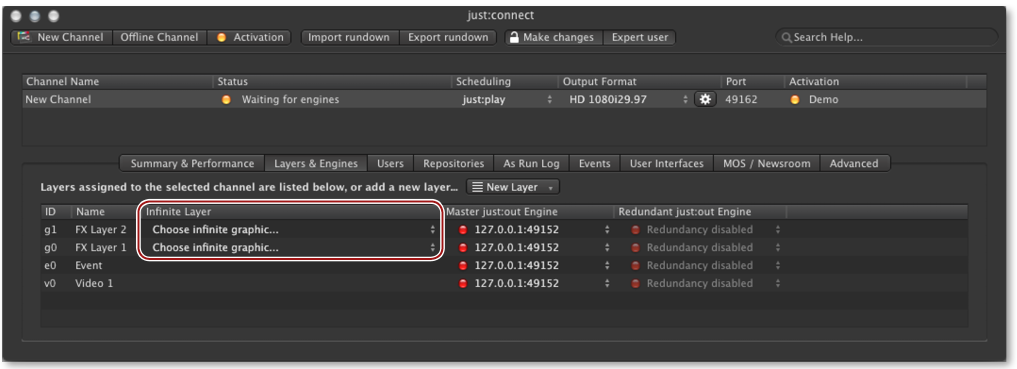Focus the Search Help field
Screen dimensions: 1017x369
(887, 38)
